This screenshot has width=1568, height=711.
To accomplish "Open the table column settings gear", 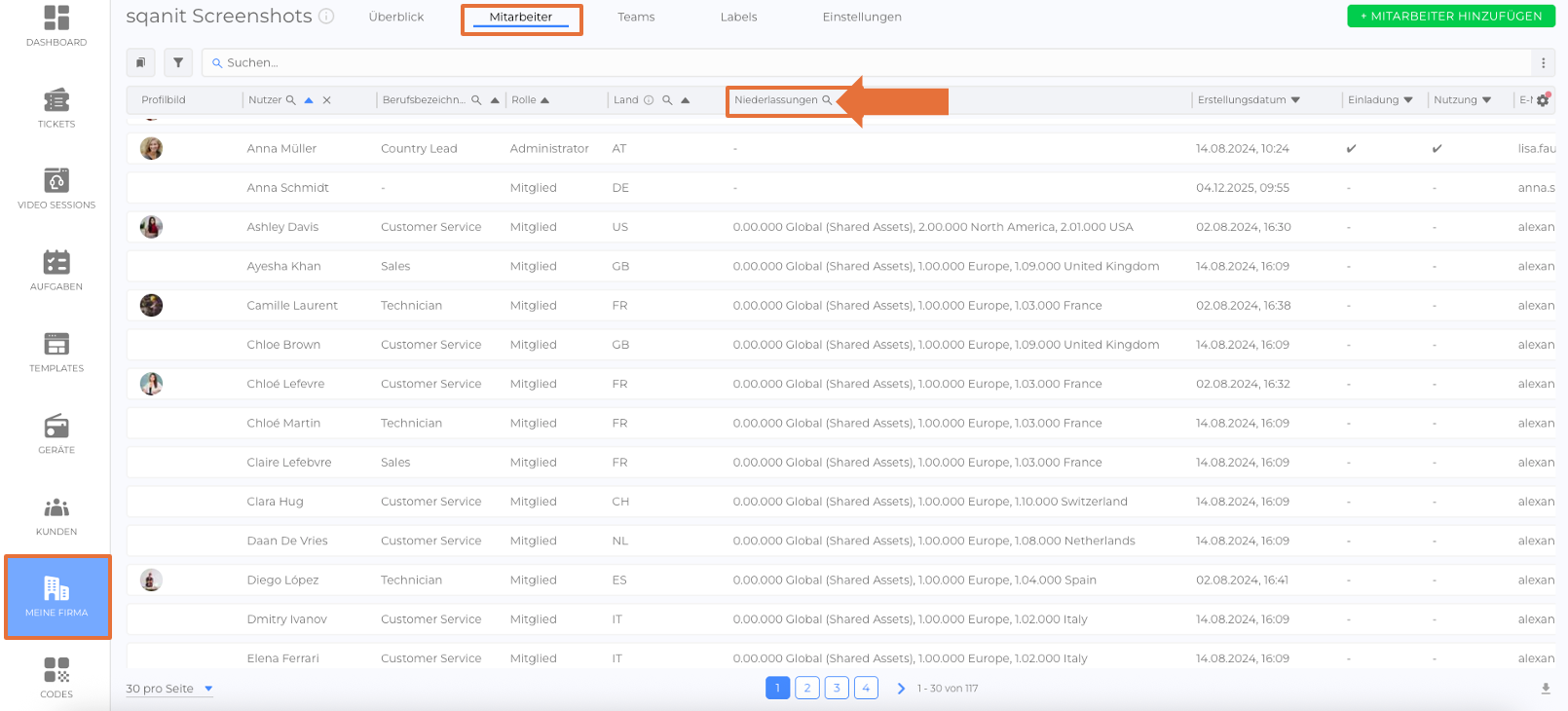I will 1543,100.
